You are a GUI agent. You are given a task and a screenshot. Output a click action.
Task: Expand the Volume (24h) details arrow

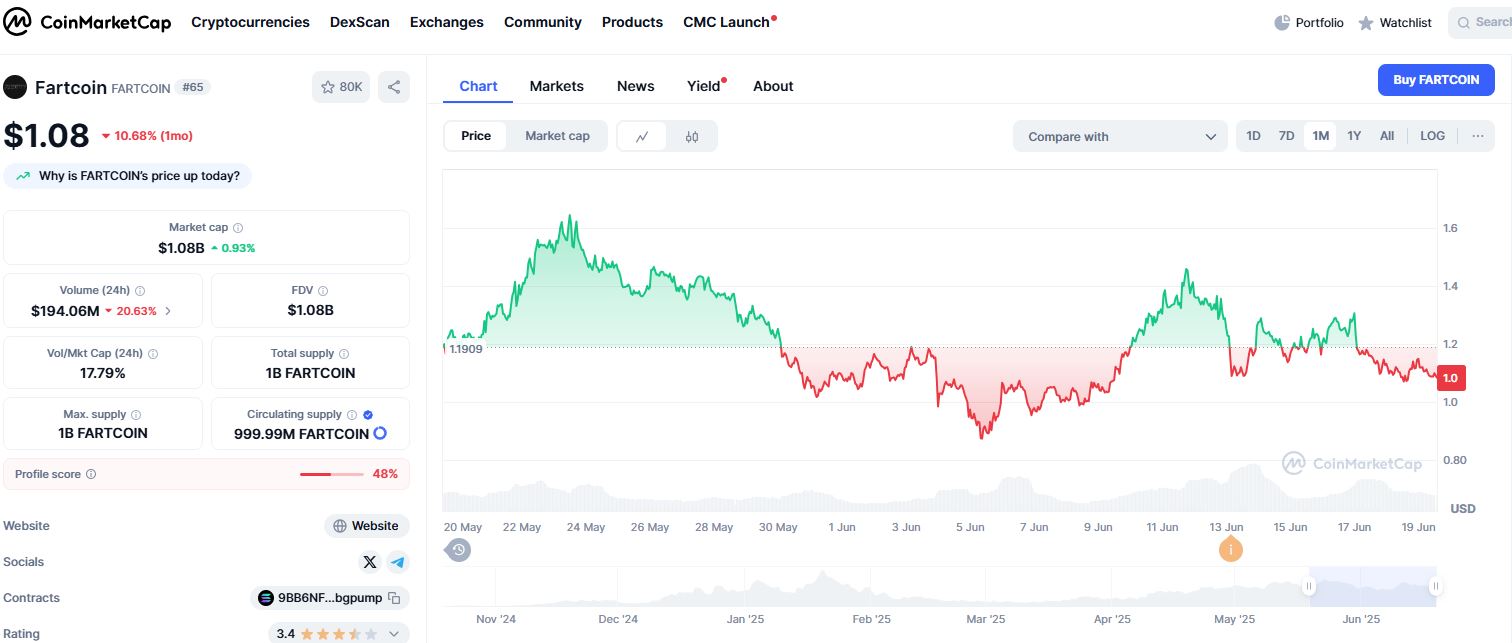(168, 311)
